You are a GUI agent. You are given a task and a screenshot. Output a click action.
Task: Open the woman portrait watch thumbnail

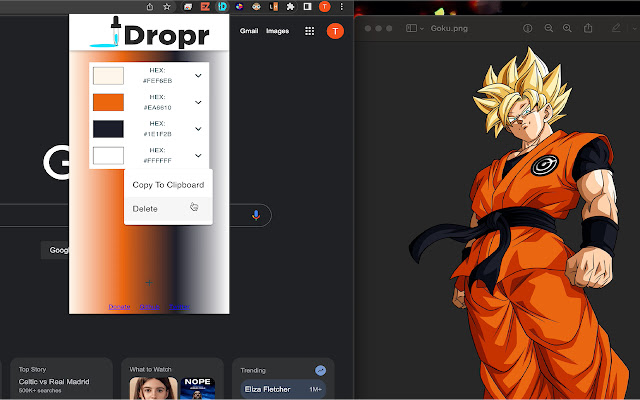(x=153, y=388)
